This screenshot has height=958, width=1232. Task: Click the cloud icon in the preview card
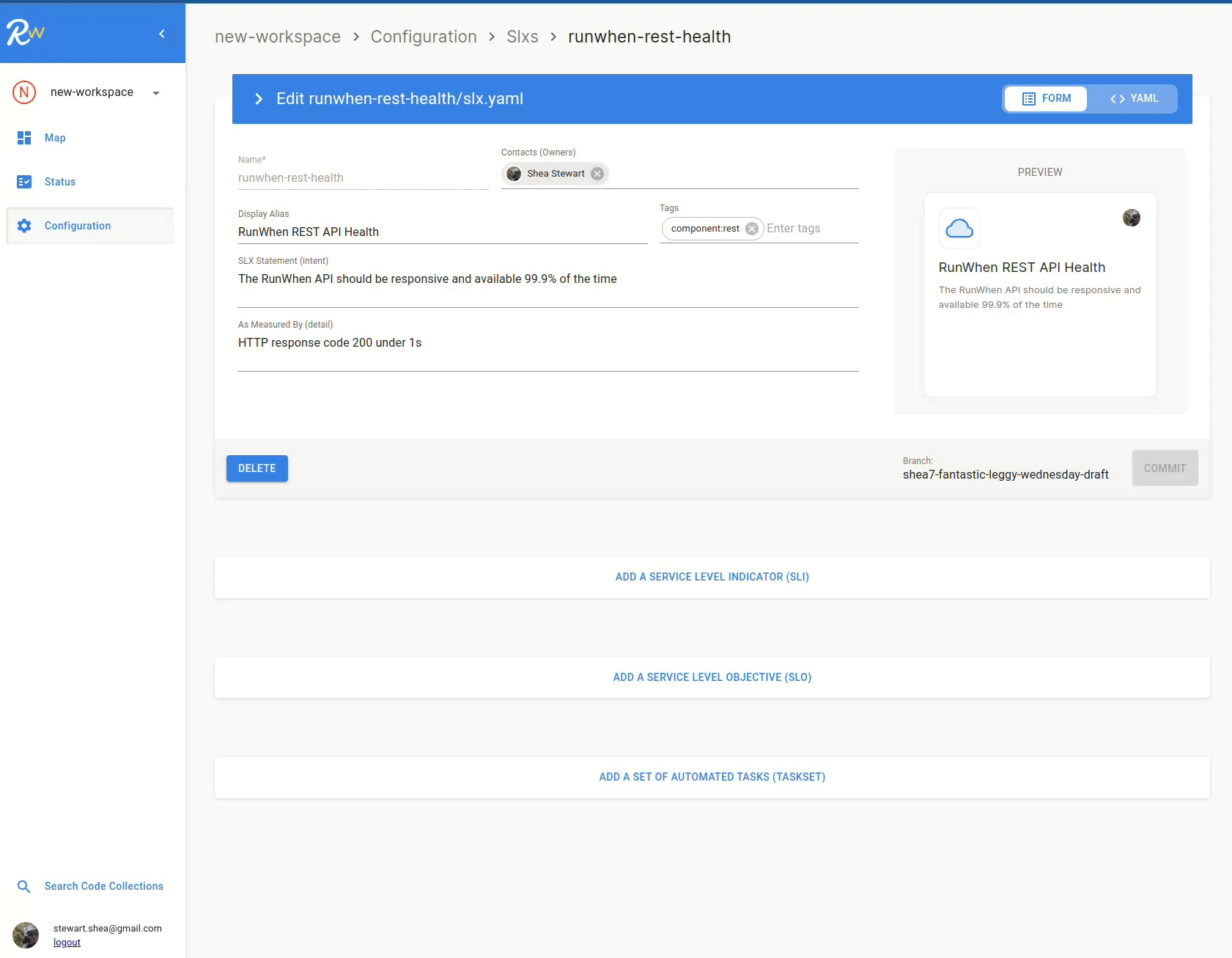[959, 228]
